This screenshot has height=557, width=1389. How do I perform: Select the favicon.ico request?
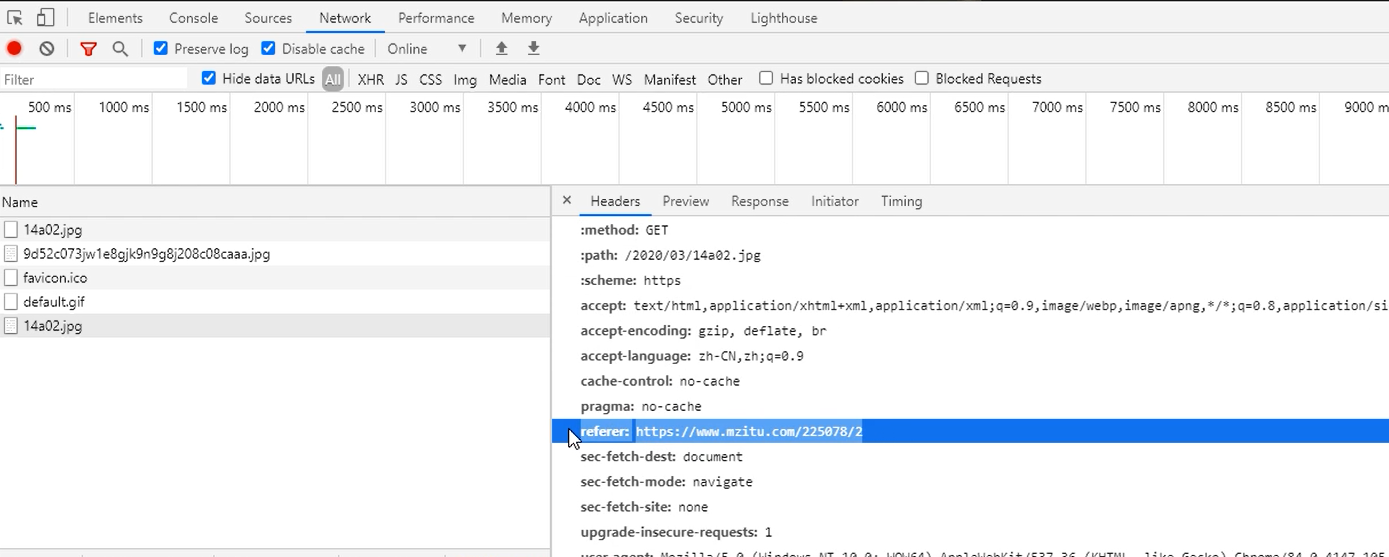pyautogui.click(x=55, y=278)
